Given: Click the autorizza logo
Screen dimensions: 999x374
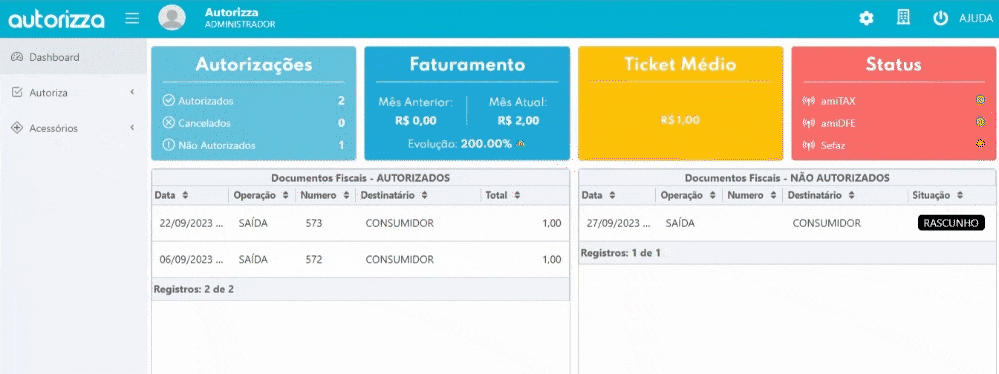Looking at the screenshot, I should 56,19.
